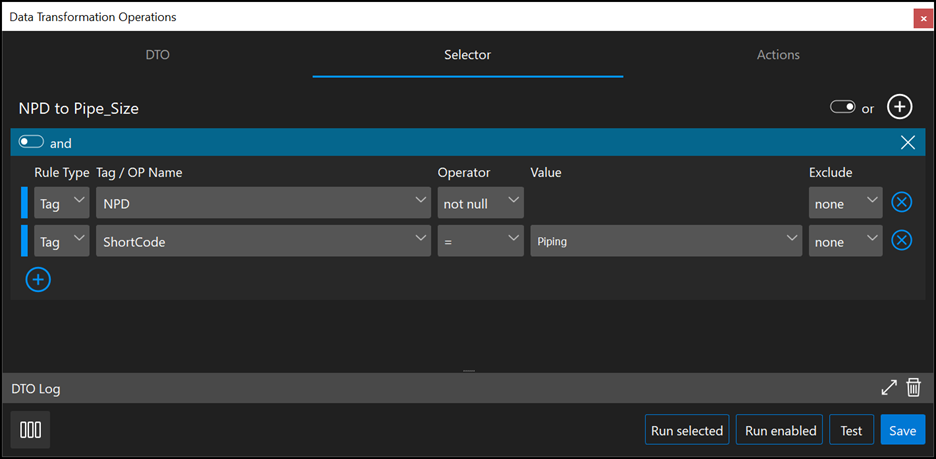
Task: Add a new rule to the group
Action: click(x=38, y=280)
